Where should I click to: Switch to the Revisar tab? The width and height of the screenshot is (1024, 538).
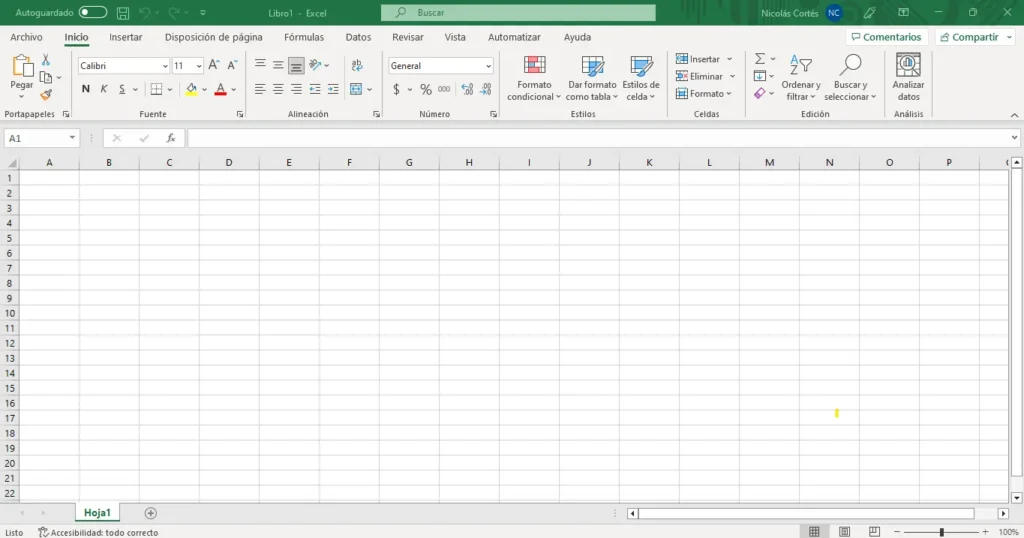408,37
